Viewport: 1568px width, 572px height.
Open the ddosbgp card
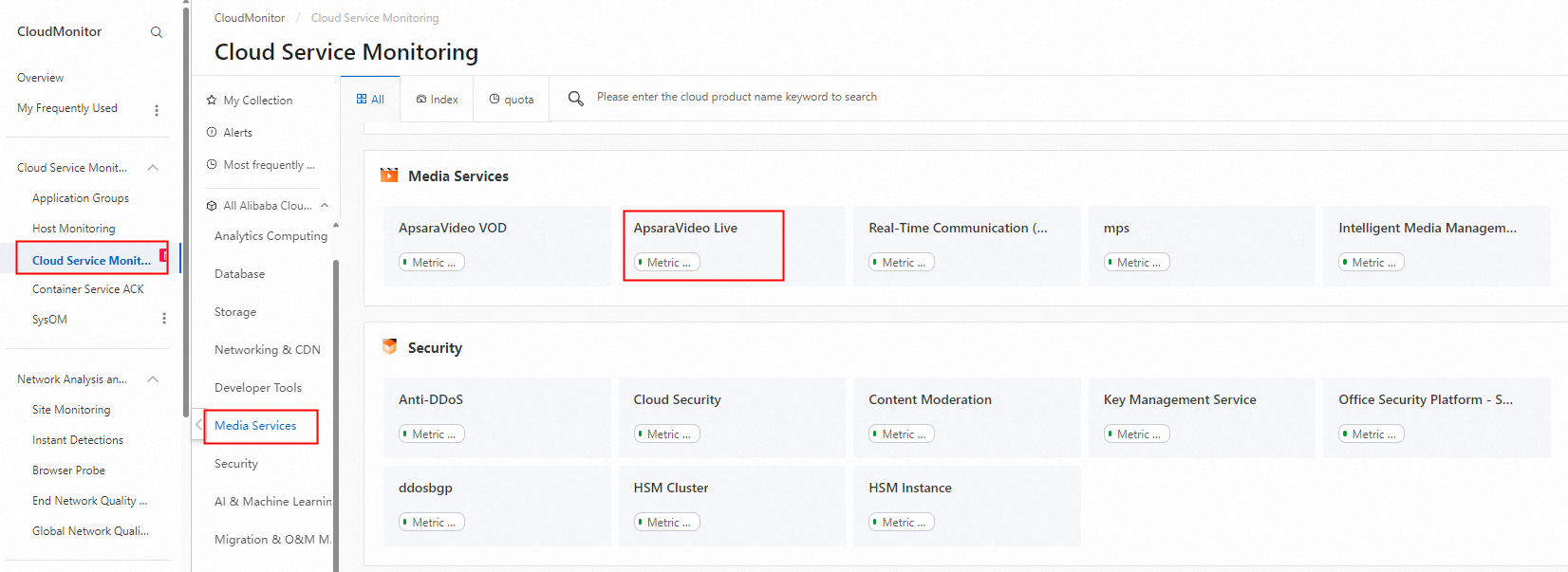(x=497, y=506)
